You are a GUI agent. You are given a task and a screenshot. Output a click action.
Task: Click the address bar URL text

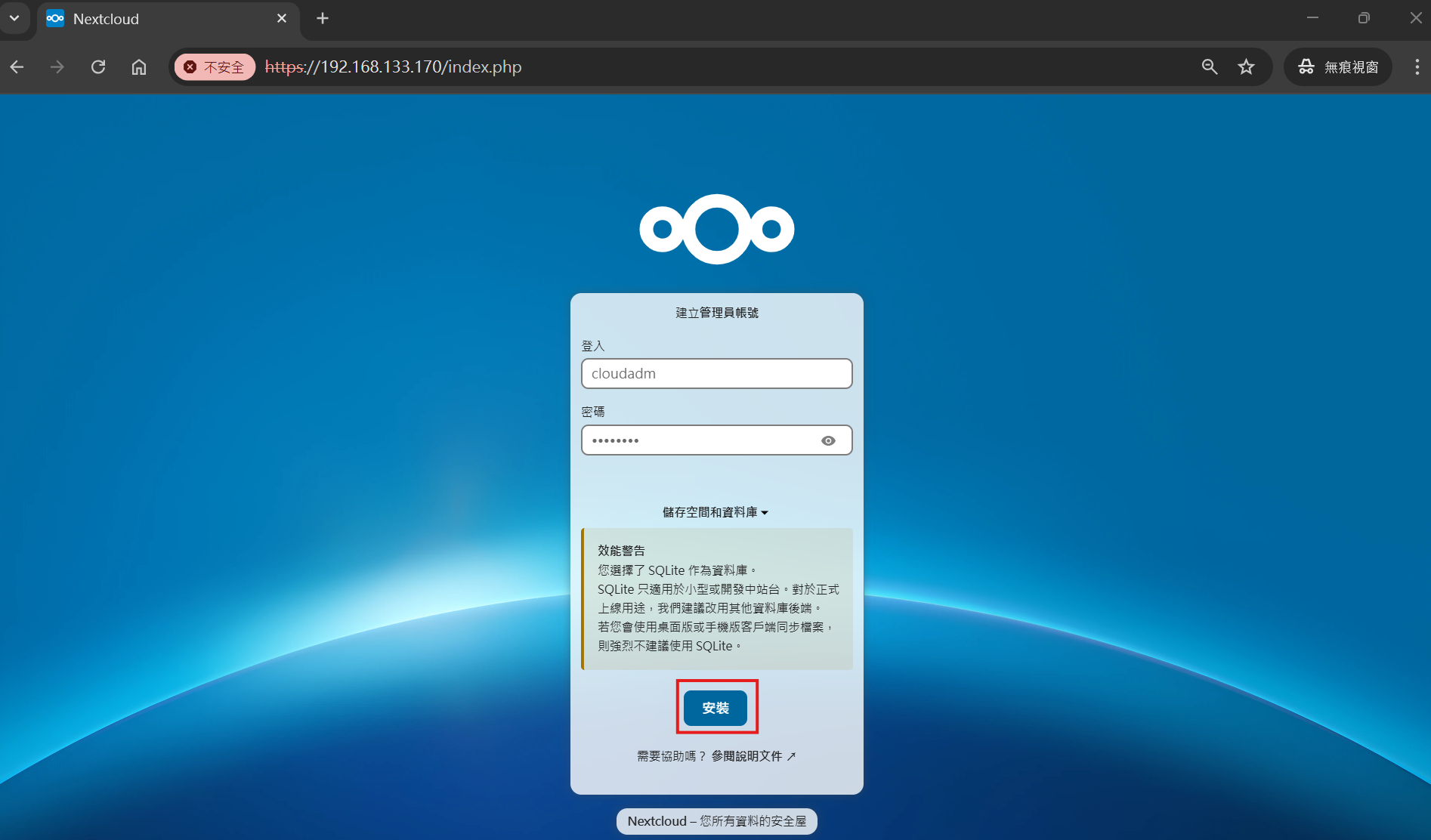[393, 67]
